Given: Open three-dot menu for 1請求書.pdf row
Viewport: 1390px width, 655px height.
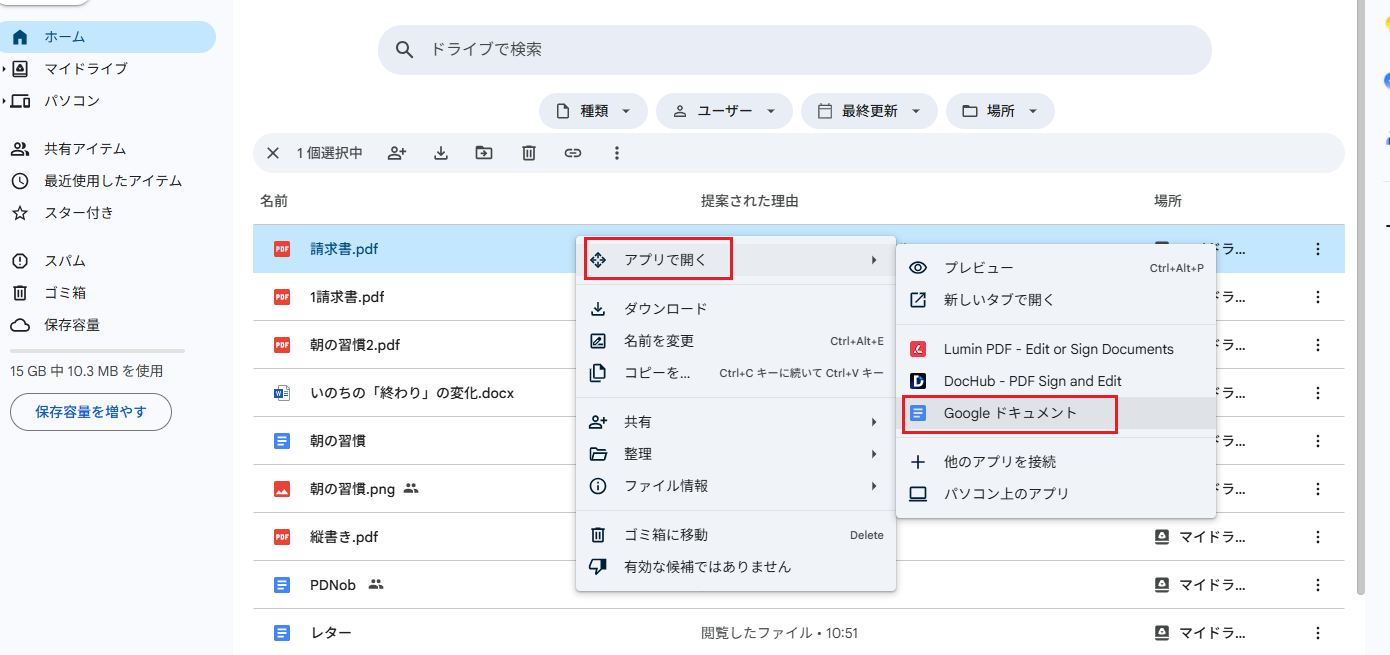Looking at the screenshot, I should pyautogui.click(x=1318, y=297).
